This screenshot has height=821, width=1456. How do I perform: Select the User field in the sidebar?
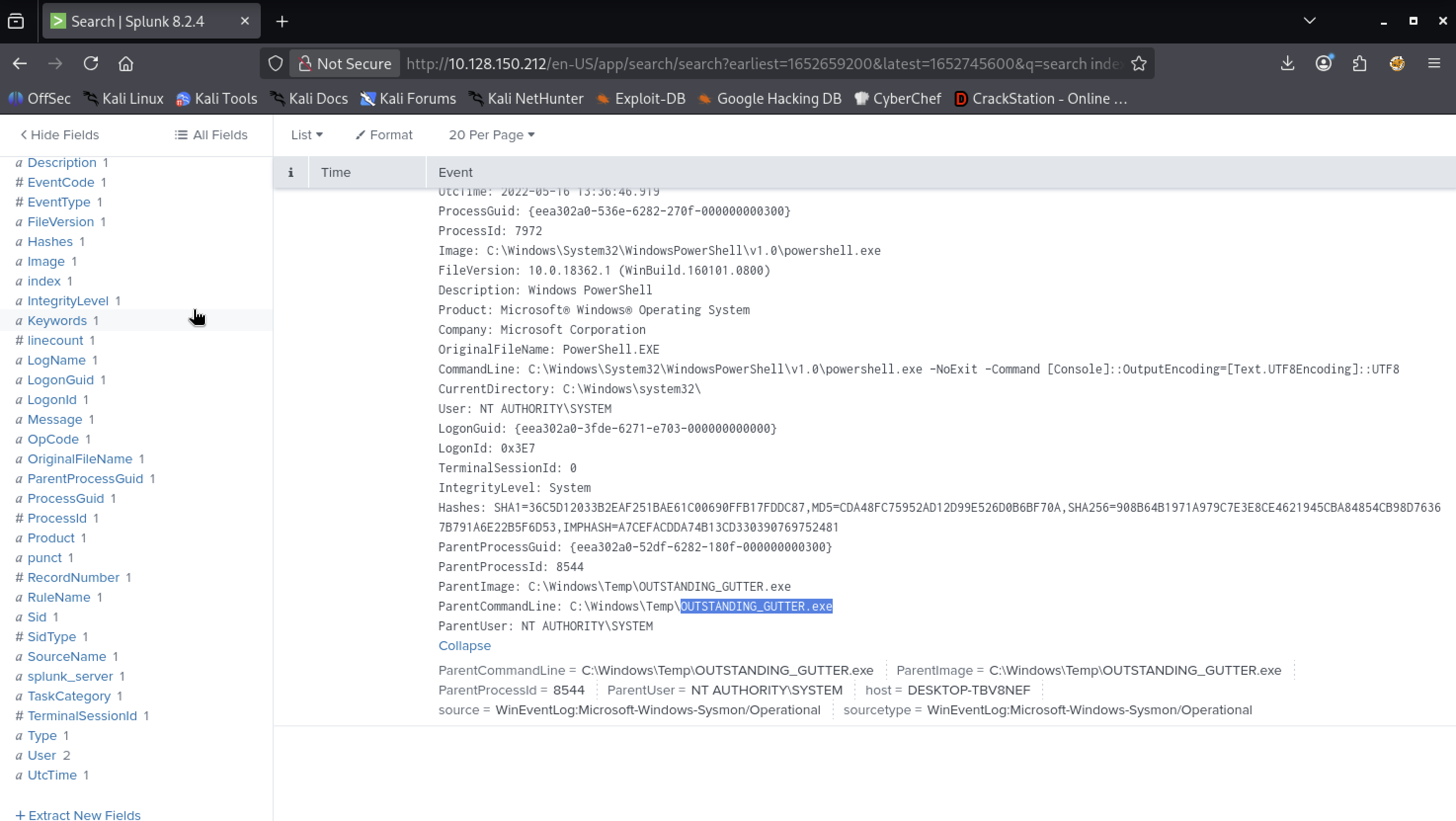[42, 755]
